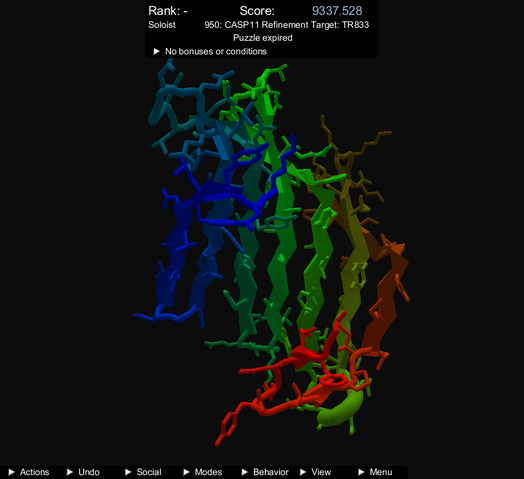Viewport: 524px width, 479px height.
Task: Click the score value 9337.528
Action: tap(337, 11)
